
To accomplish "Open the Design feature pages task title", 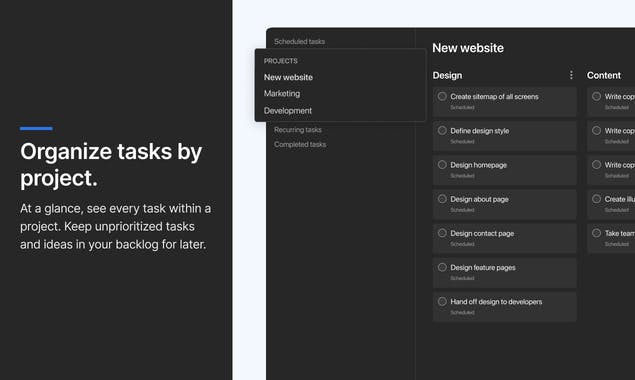I will (x=483, y=267).
